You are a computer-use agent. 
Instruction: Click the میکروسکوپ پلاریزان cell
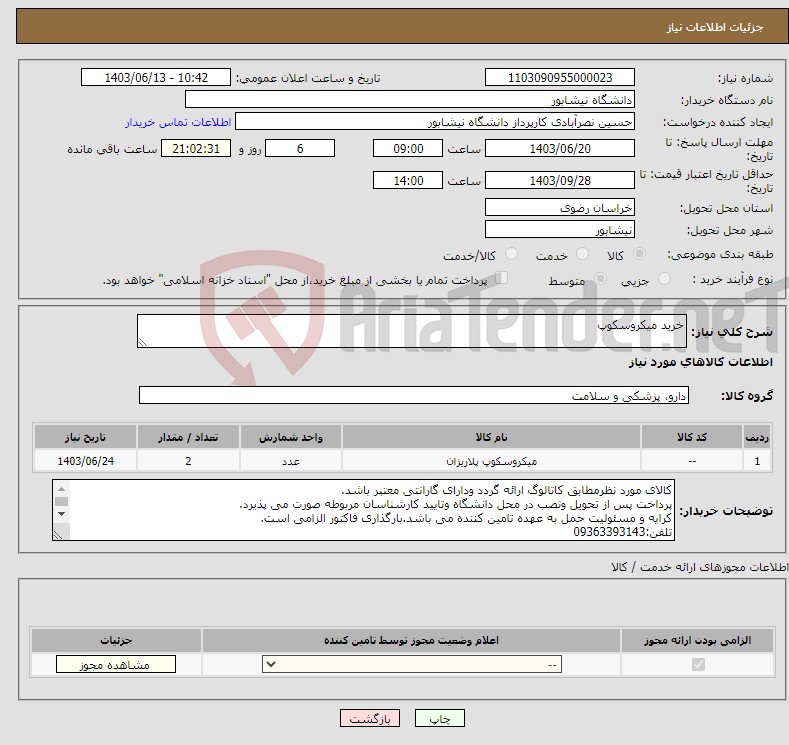click(491, 461)
